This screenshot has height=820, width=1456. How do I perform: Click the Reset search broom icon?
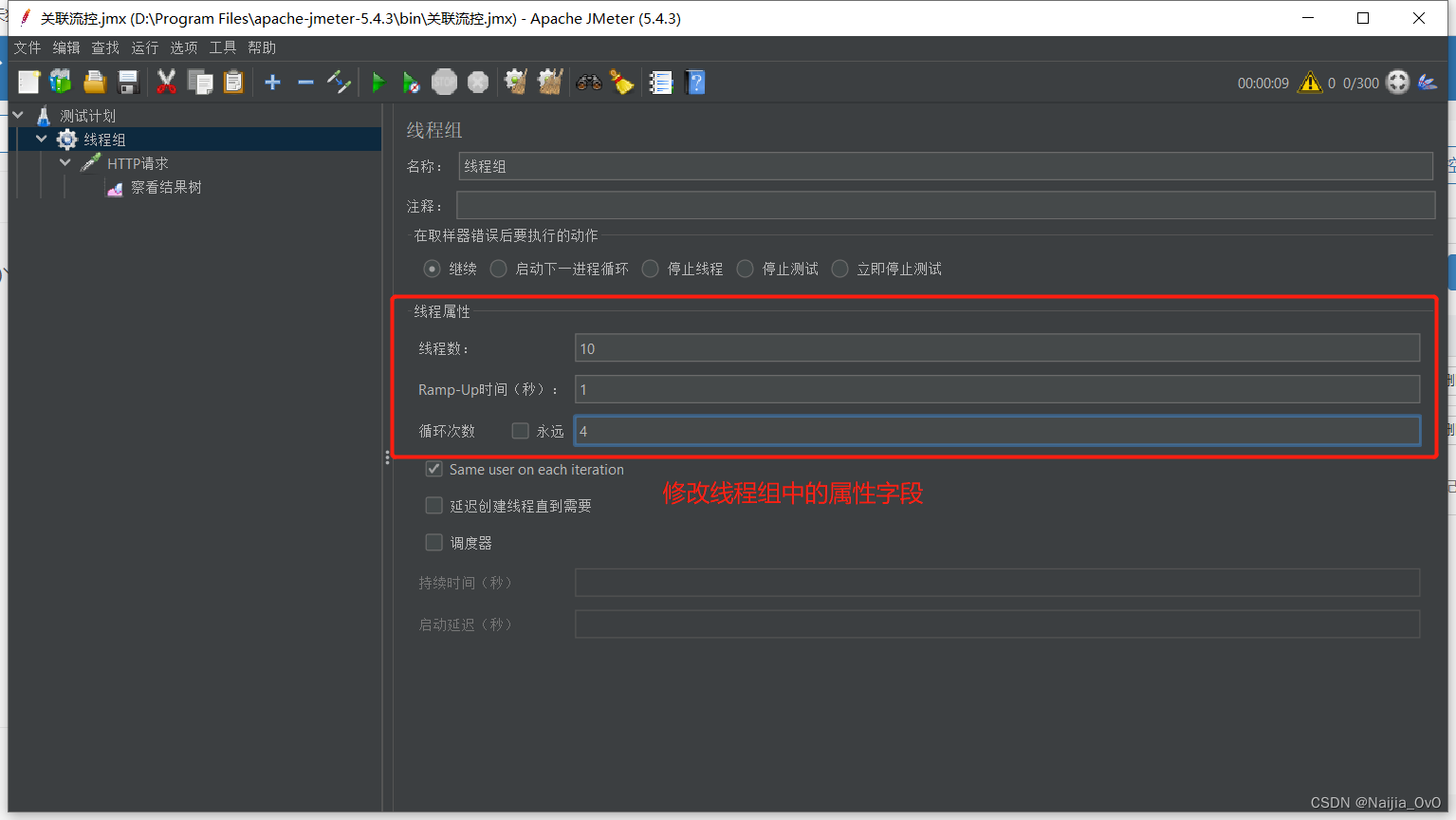click(622, 83)
